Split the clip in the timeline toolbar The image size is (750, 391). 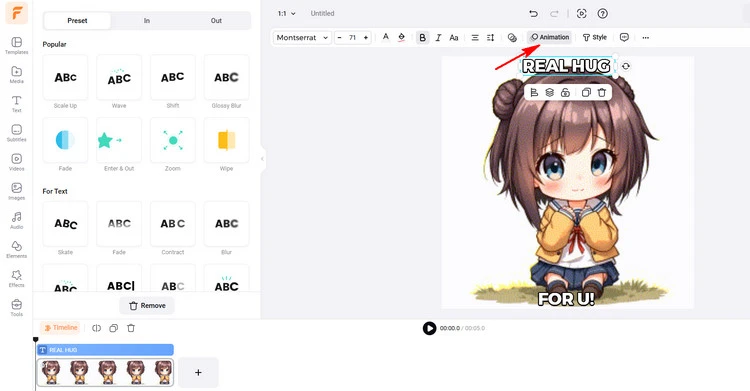(x=97, y=328)
